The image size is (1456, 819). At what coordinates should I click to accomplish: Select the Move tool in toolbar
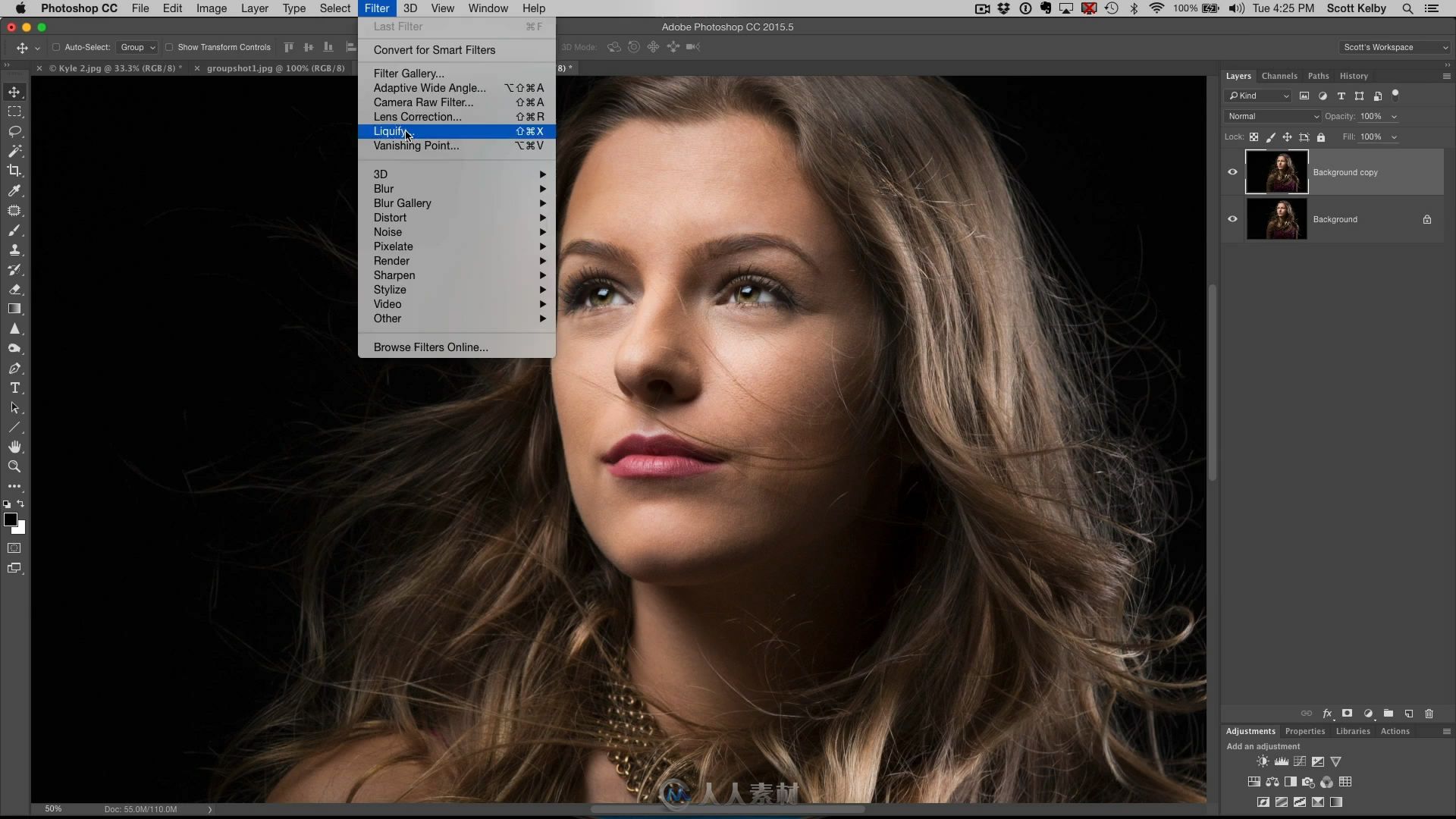coord(14,92)
